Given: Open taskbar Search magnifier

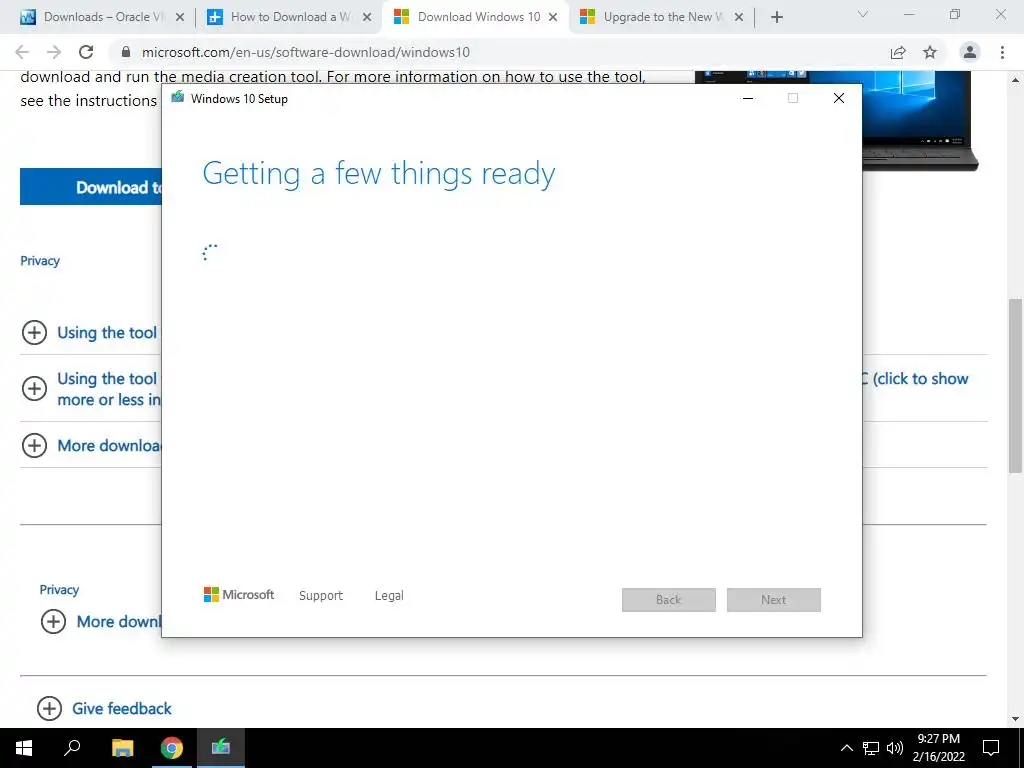Looking at the screenshot, I should (72, 747).
